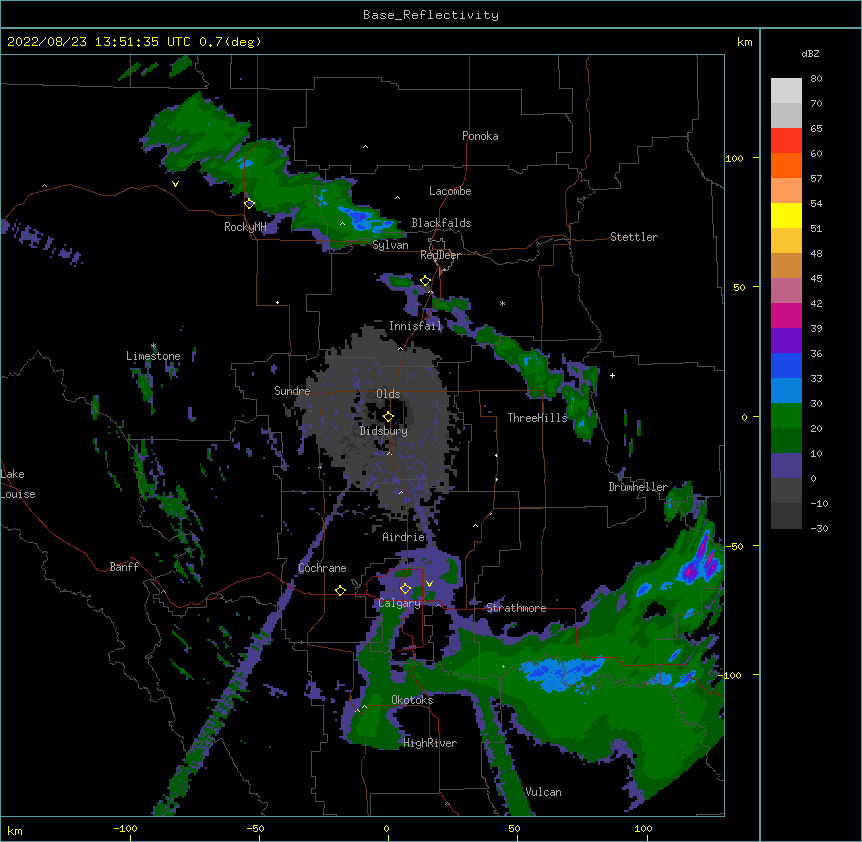Viewport: 862px width, 842px height.
Task: Click the Olds town label
Action: [388, 394]
